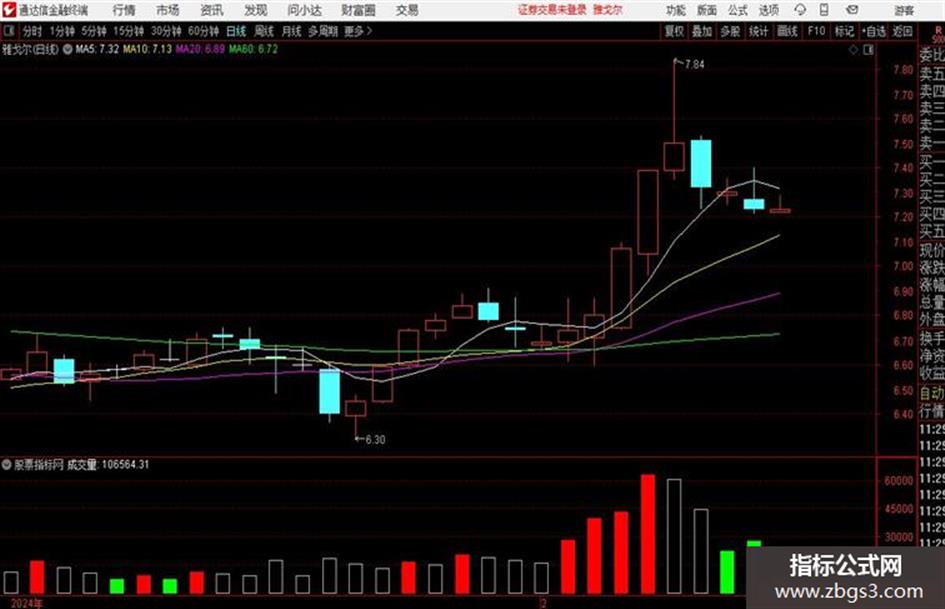Open the 发现 menu
945x609 pixels.
[x=256, y=10]
